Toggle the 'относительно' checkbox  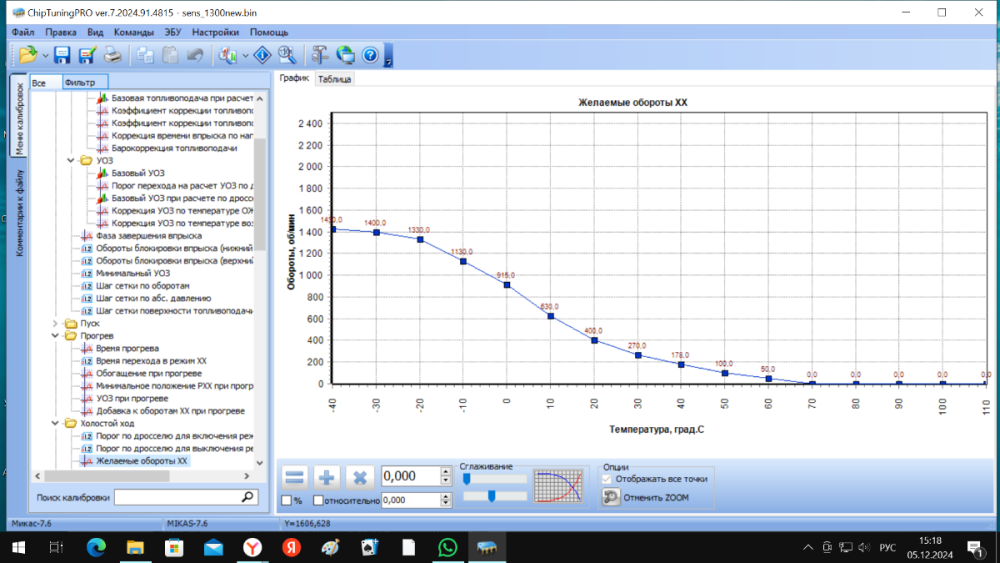tap(319, 500)
